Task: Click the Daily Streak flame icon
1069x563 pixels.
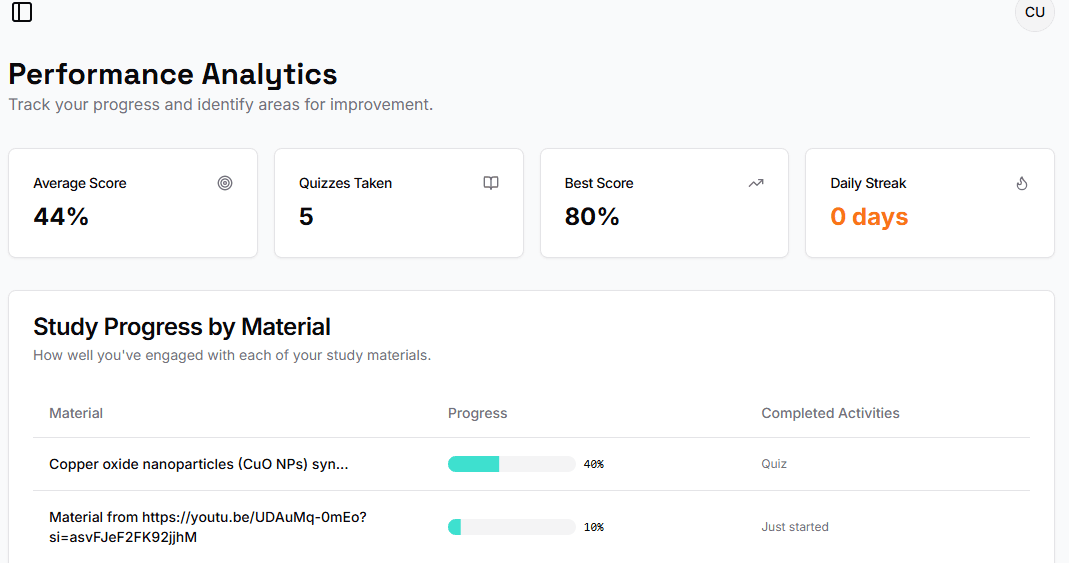Action: 1022,183
